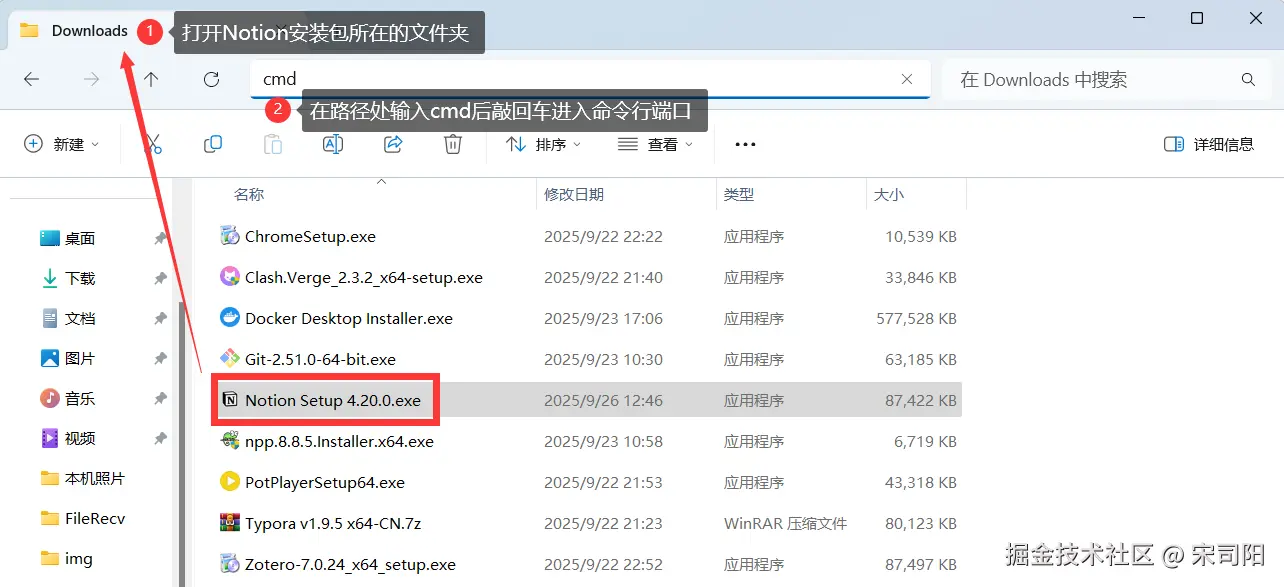This screenshot has height=587, width=1284.
Task: Click the address bar containing cmd
Action: click(590, 79)
